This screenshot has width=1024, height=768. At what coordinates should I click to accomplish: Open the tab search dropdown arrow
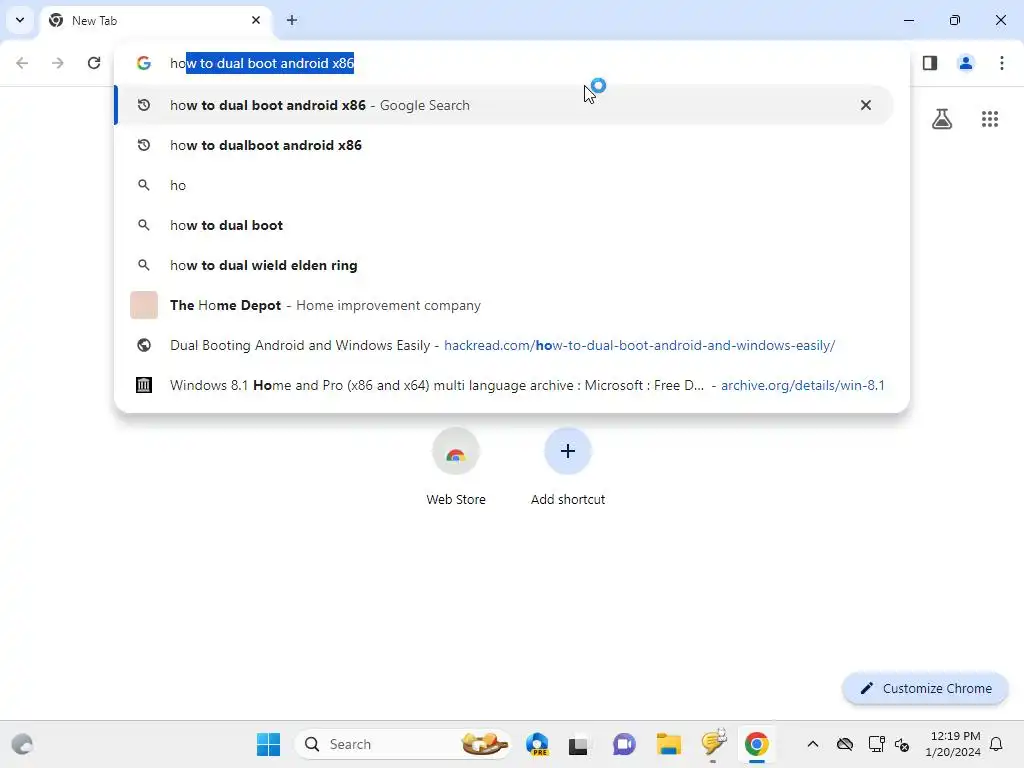point(20,20)
